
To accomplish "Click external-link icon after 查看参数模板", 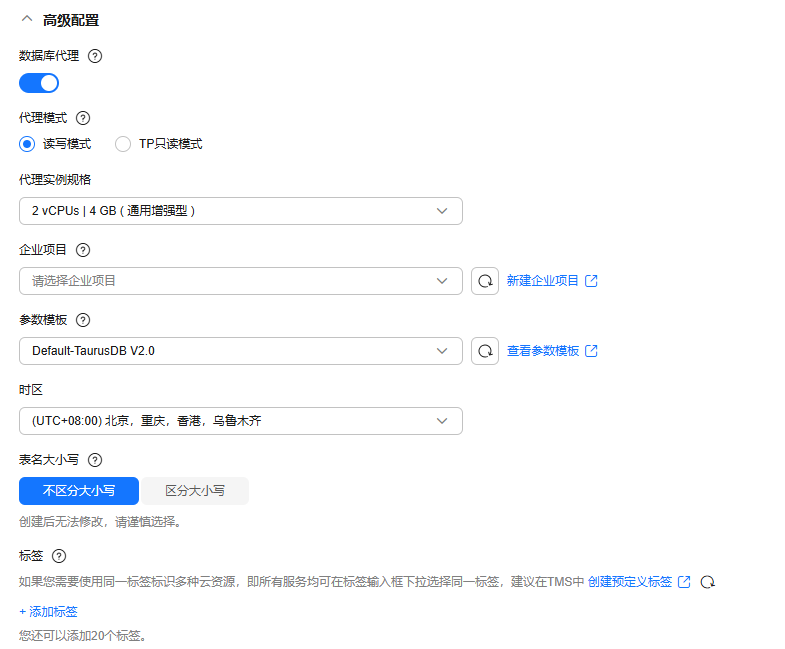I will pyautogui.click(x=591, y=351).
